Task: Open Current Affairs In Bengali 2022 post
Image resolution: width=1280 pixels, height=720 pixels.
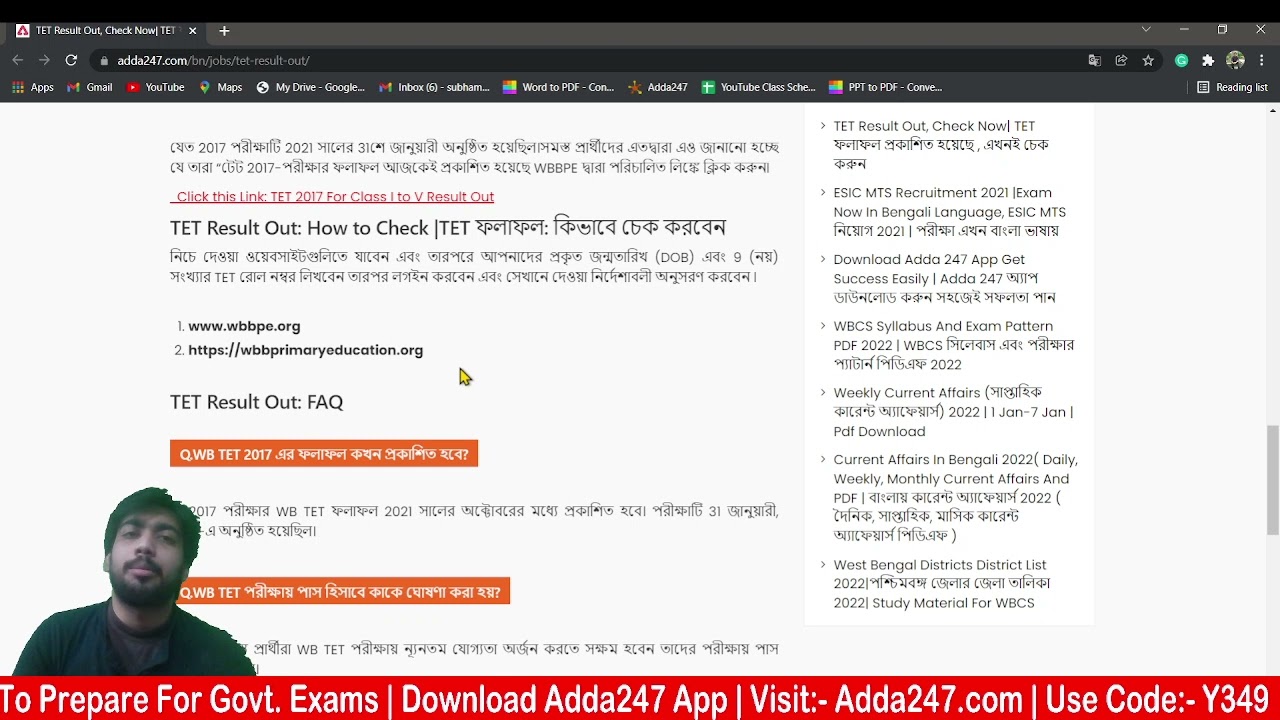Action: point(955,497)
